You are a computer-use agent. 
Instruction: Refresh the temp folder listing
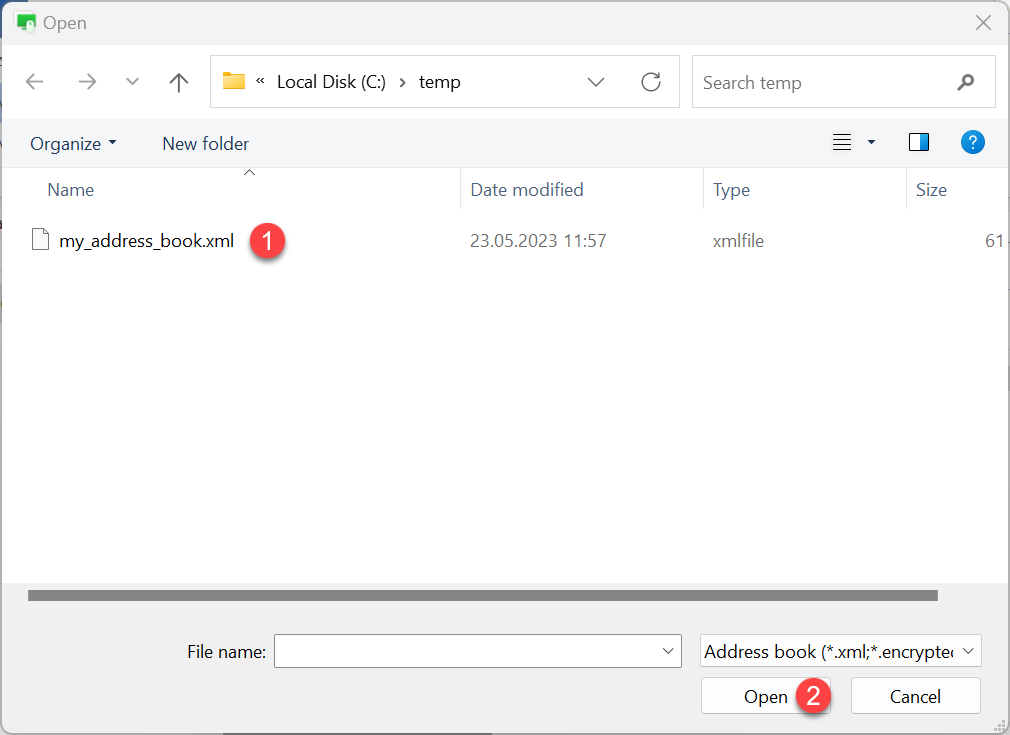pyautogui.click(x=651, y=82)
